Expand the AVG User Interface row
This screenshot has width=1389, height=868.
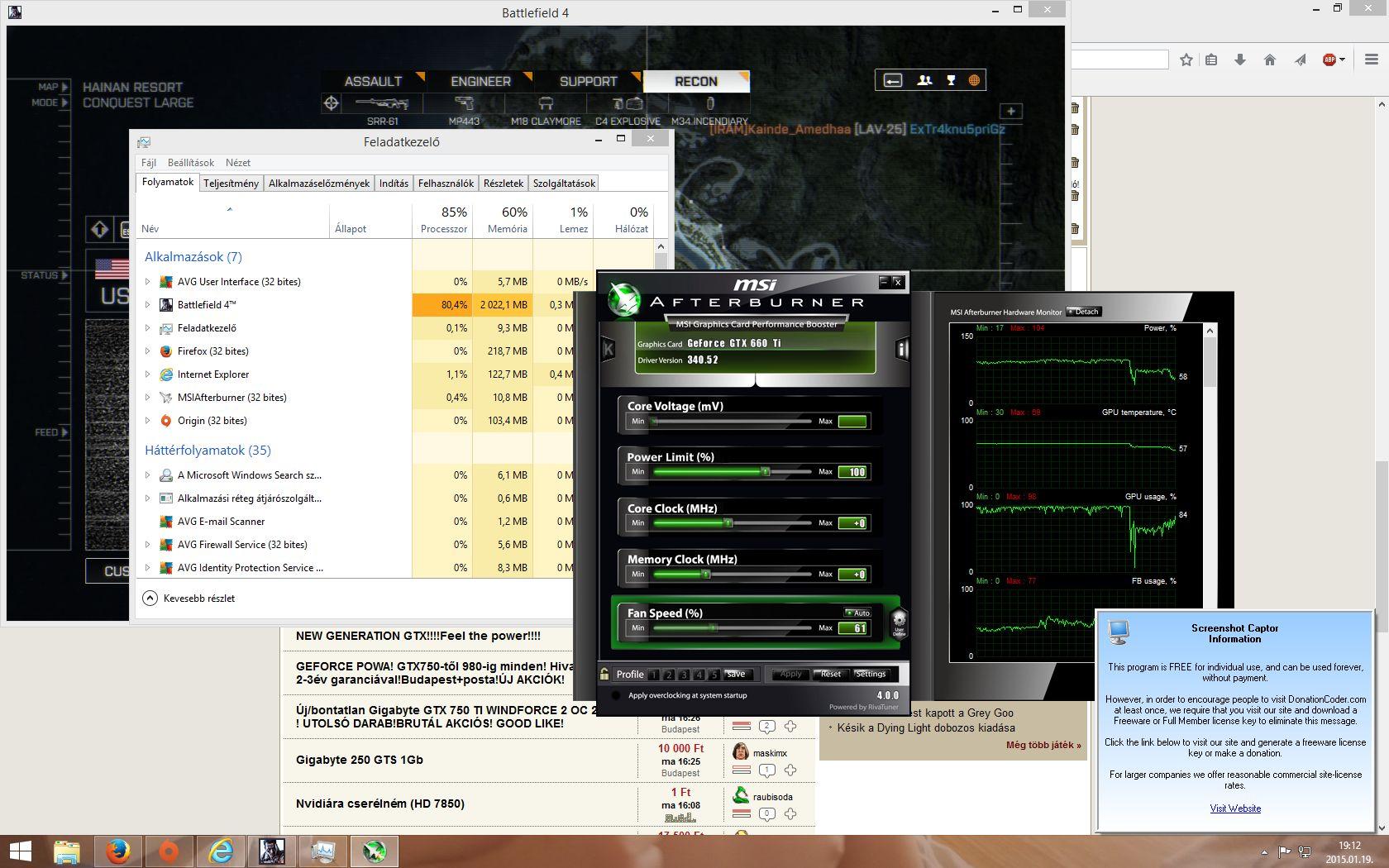click(148, 282)
